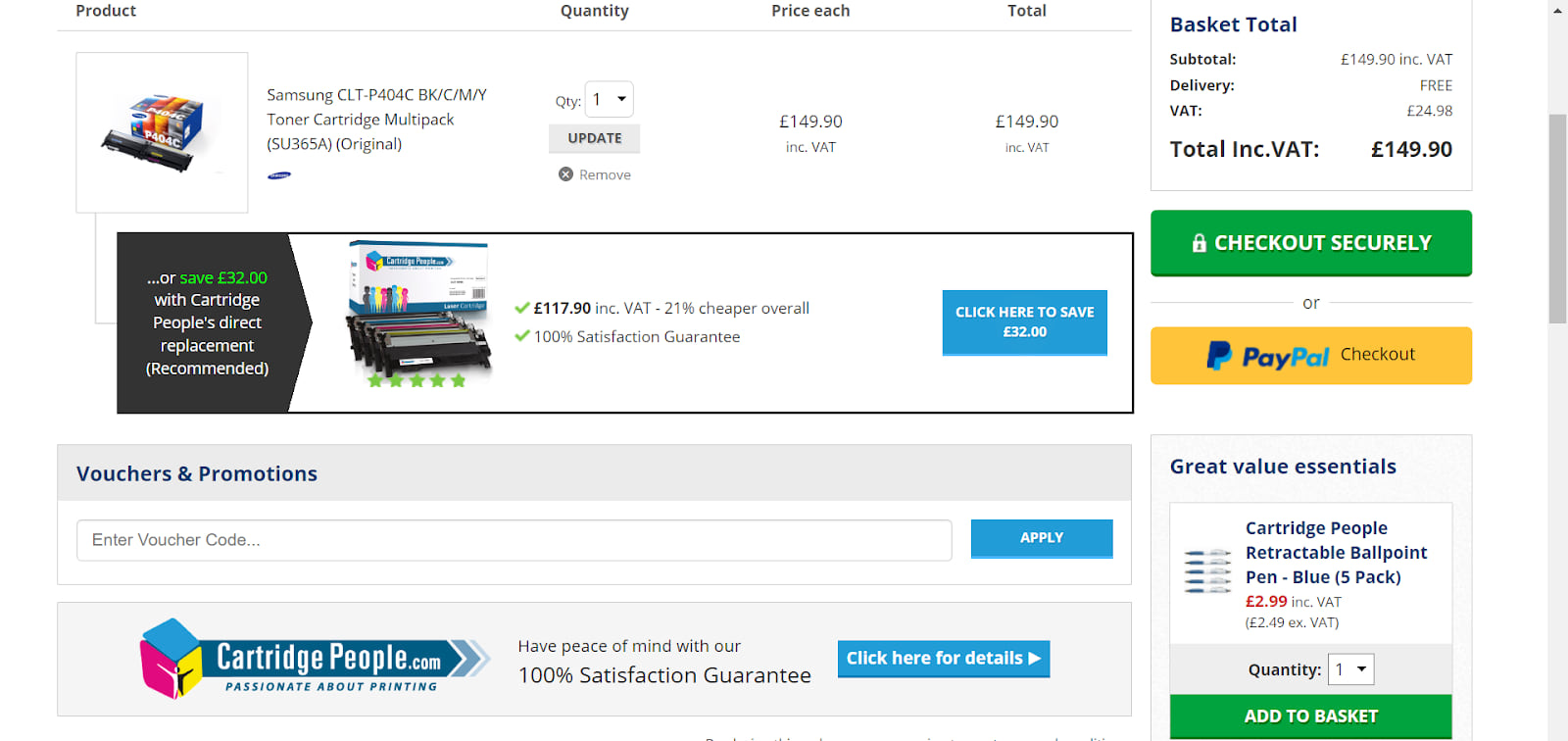This screenshot has width=1568, height=741.
Task: Click the padlock icon on the checkout button
Action: click(1199, 243)
